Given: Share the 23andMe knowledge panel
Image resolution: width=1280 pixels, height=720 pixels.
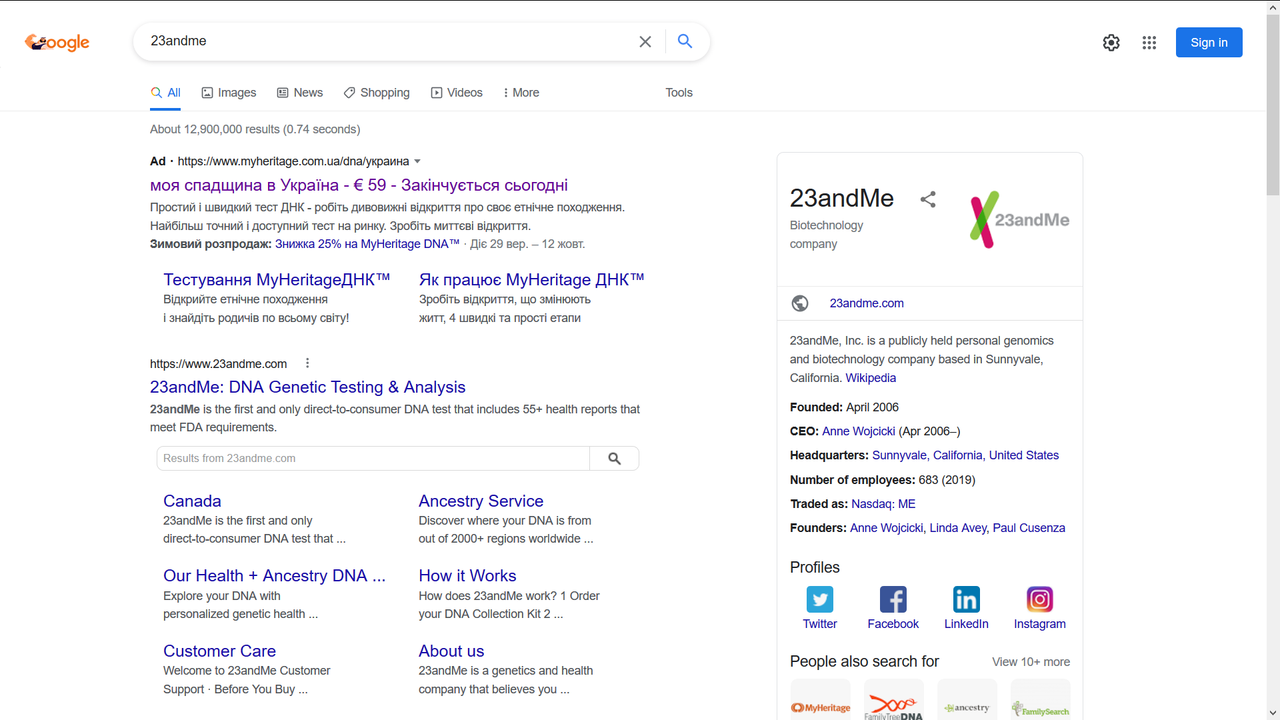Looking at the screenshot, I should (x=928, y=199).
